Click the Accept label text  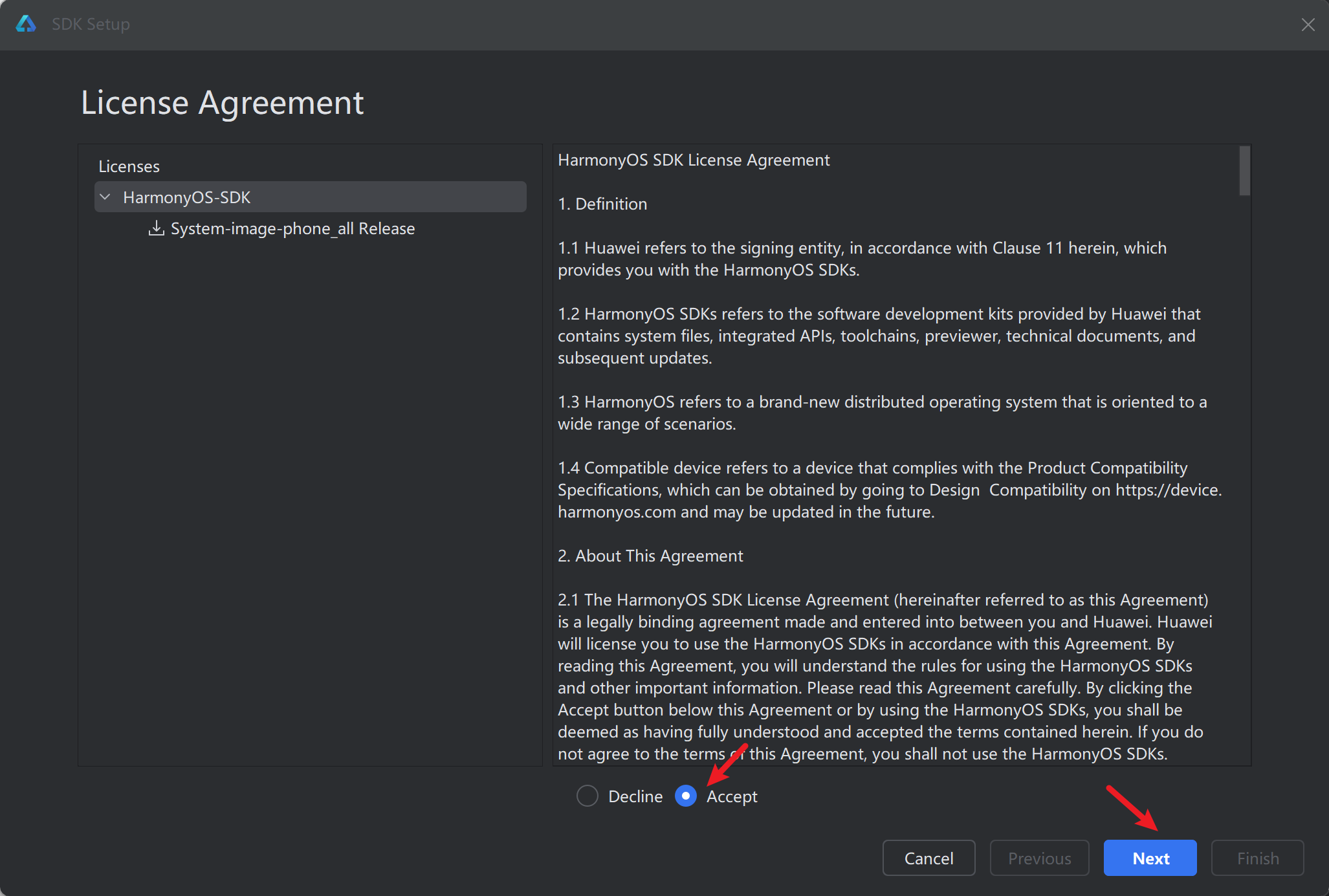731,796
